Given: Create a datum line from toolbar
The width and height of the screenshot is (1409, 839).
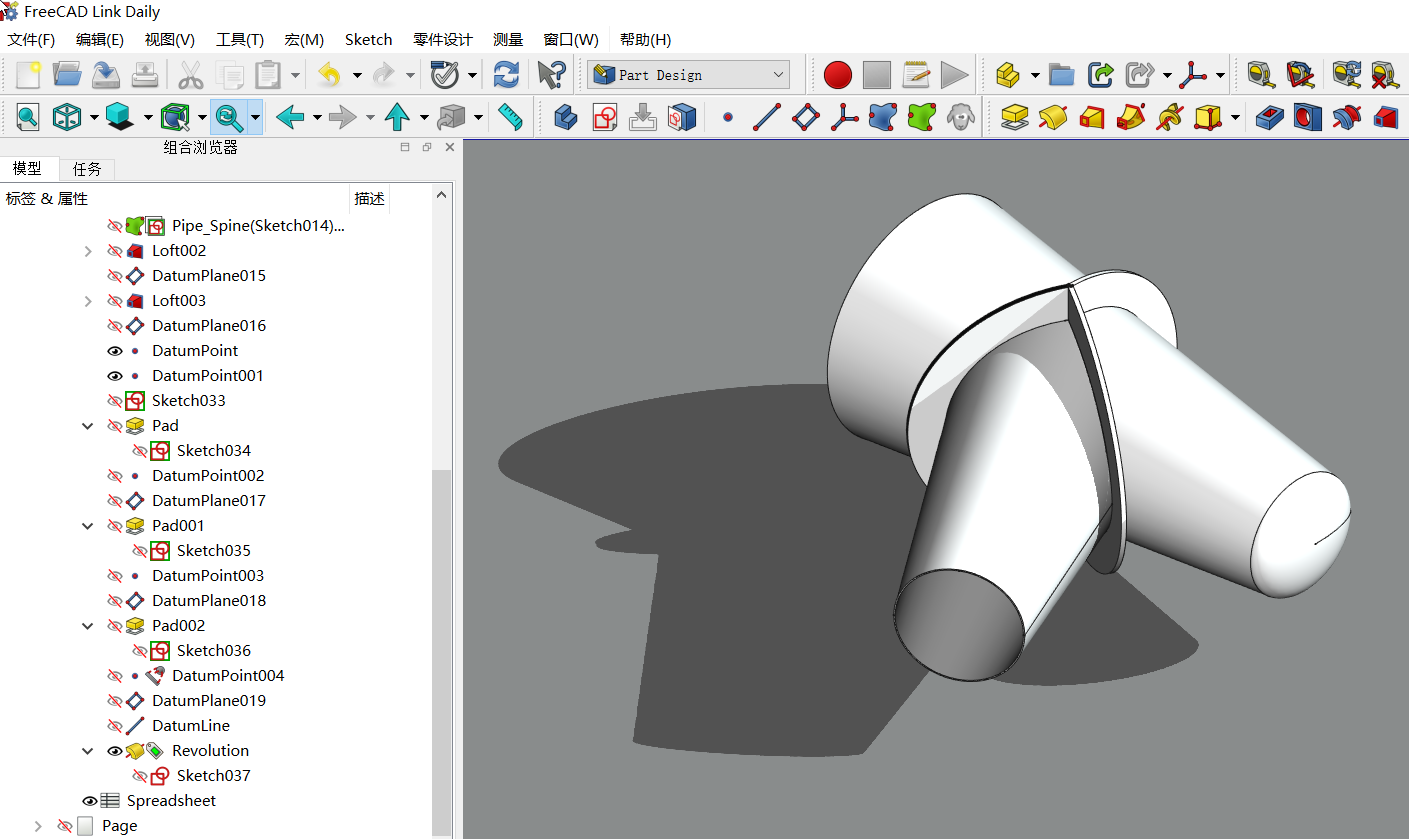Looking at the screenshot, I should (x=766, y=118).
